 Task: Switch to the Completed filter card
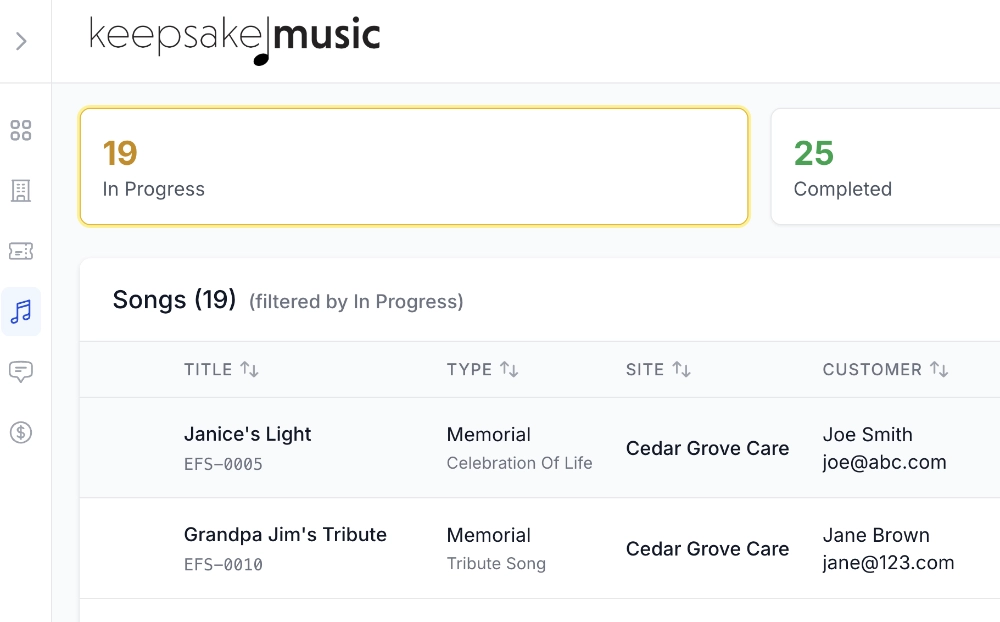[x=885, y=167]
